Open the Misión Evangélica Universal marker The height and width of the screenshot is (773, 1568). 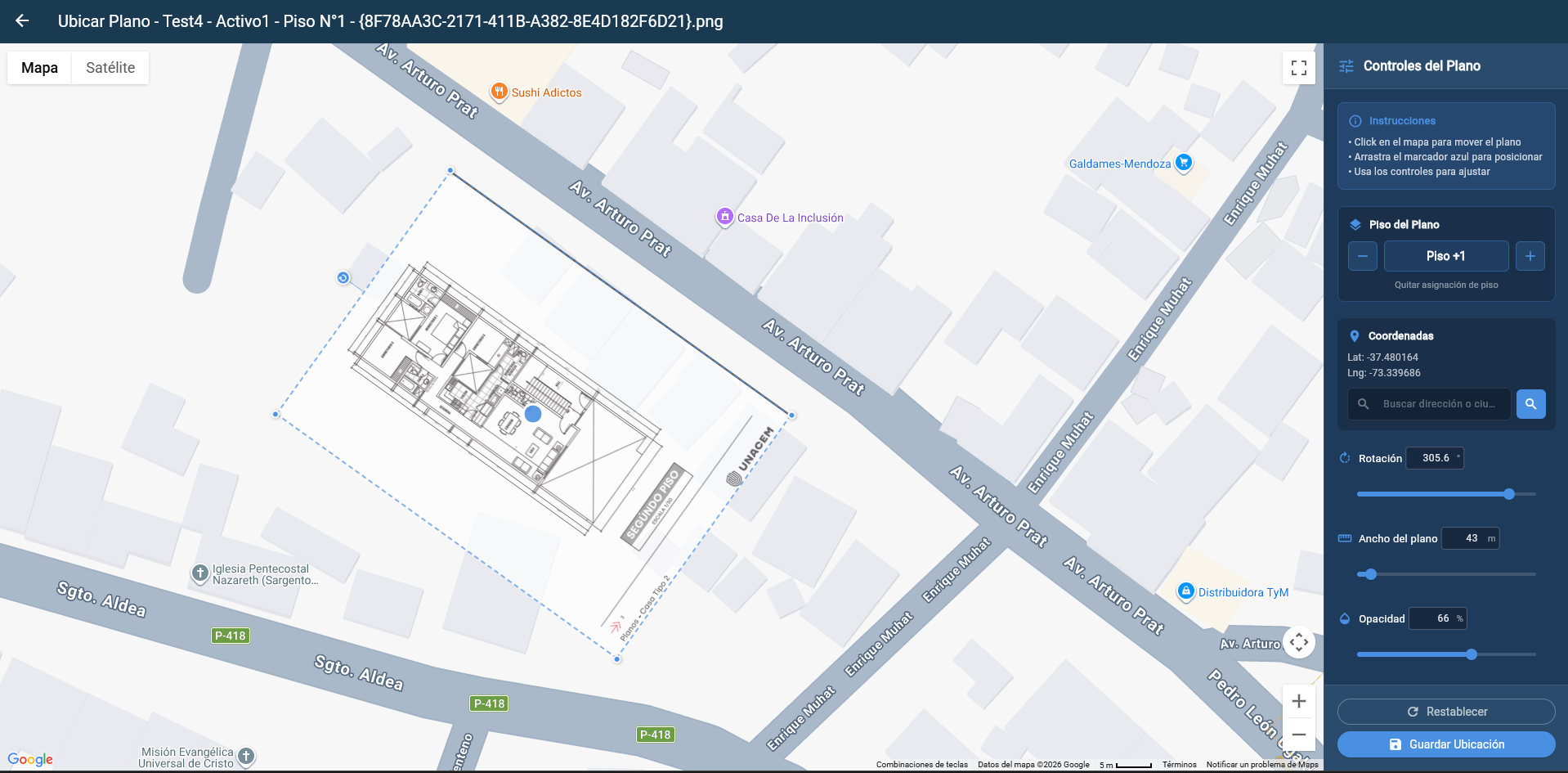click(x=246, y=757)
